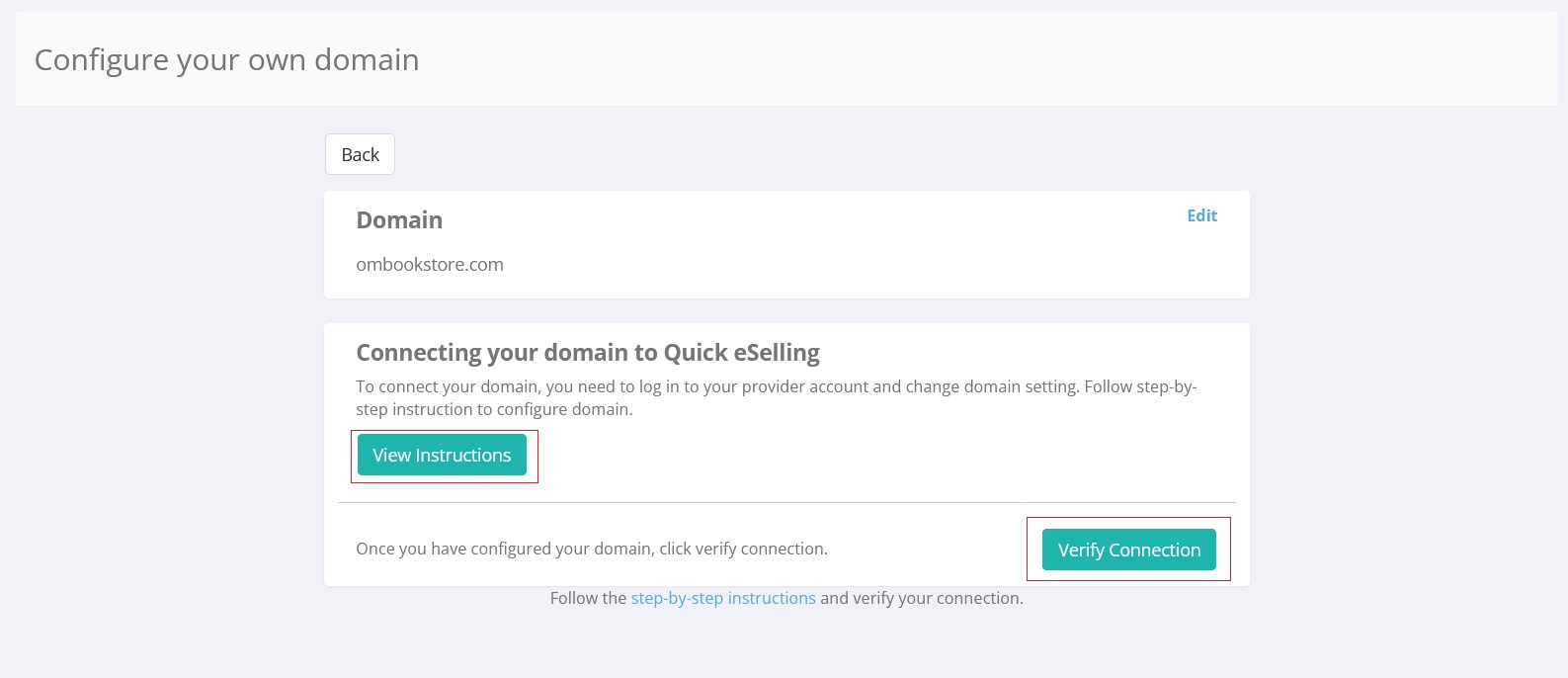Click the horizontal divider above the verify row
Image resolution: width=1568 pixels, height=678 pixels.
[786, 503]
